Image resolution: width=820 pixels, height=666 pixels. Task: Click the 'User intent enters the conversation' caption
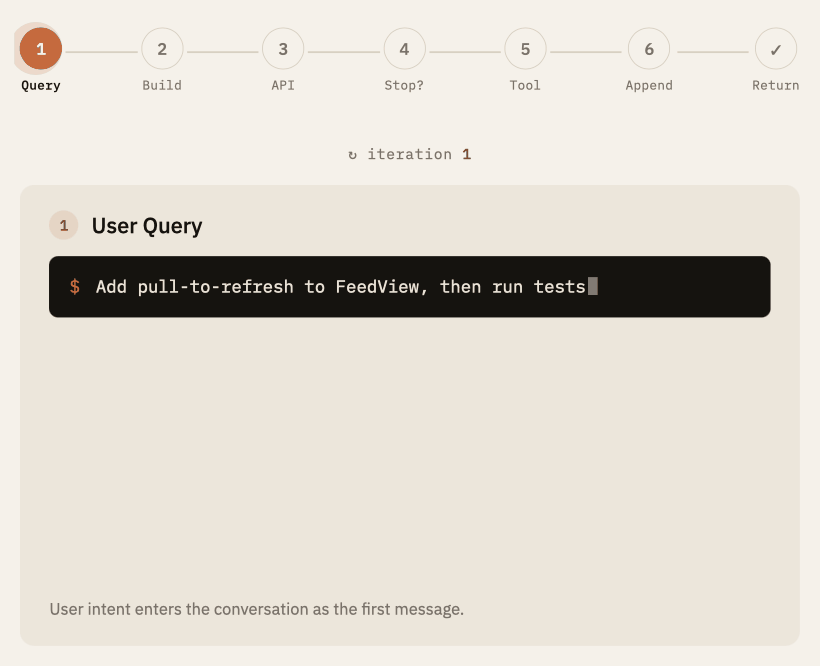pyautogui.click(x=257, y=609)
